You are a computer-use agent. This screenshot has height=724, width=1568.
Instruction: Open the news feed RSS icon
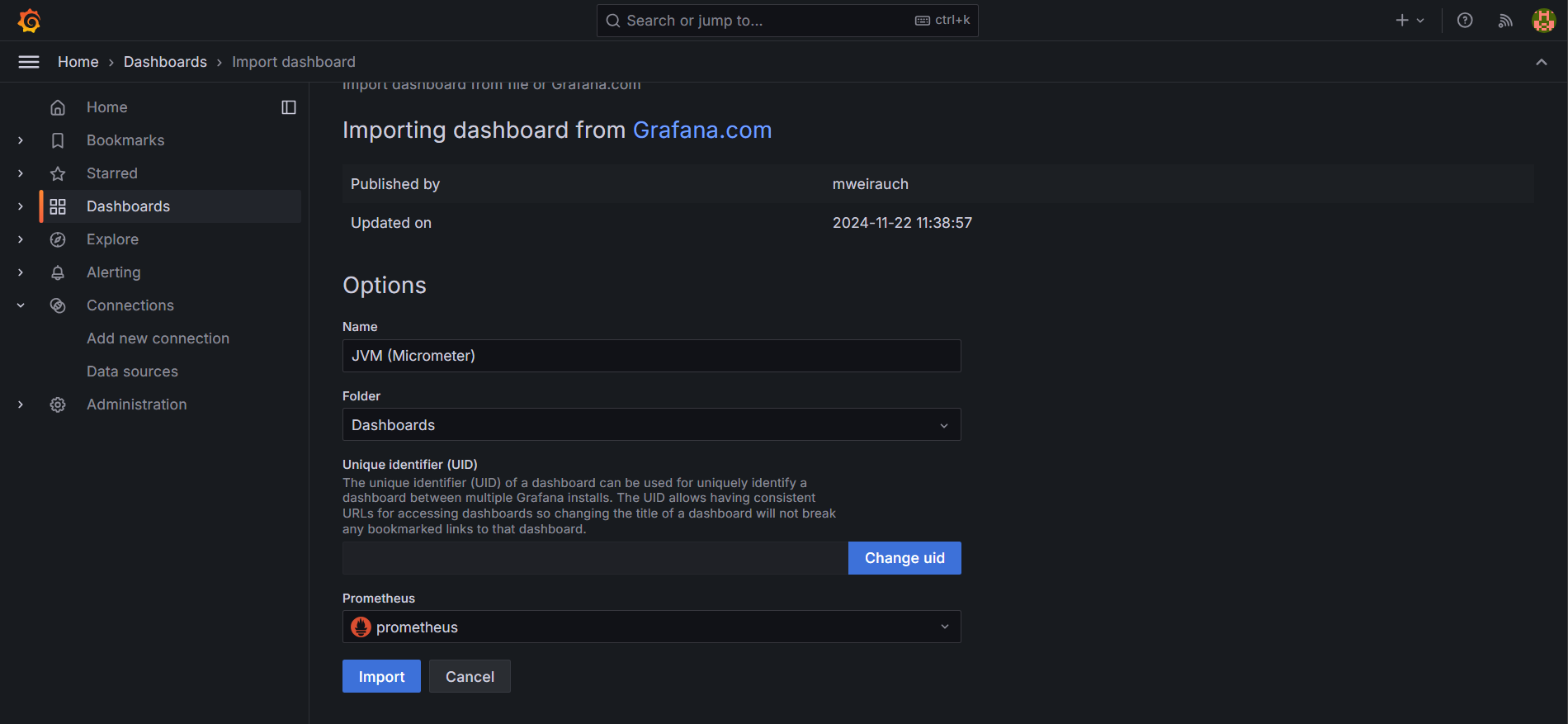tap(1505, 21)
